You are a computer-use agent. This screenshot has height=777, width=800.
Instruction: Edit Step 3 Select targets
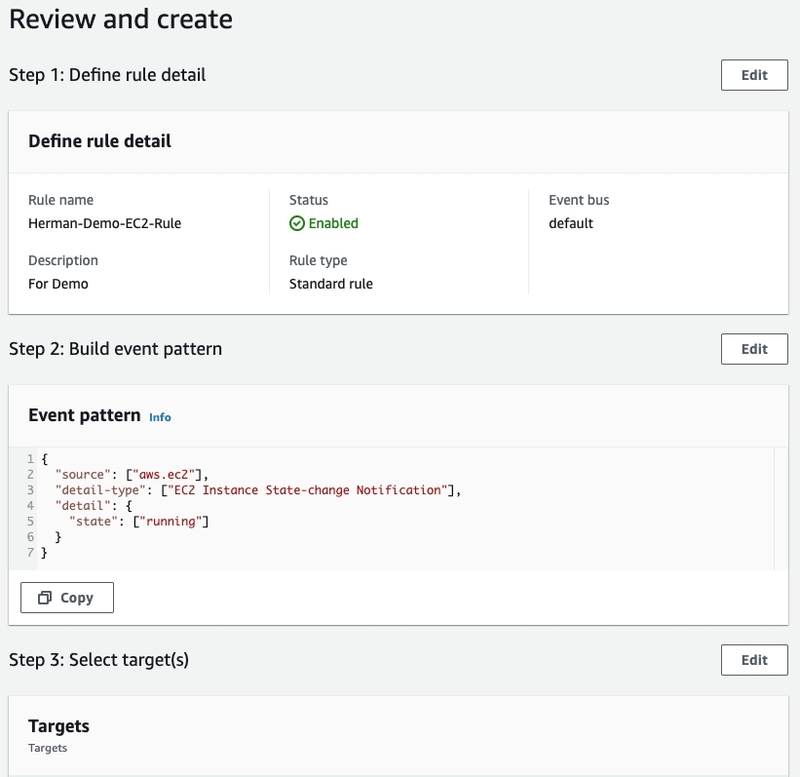click(754, 660)
